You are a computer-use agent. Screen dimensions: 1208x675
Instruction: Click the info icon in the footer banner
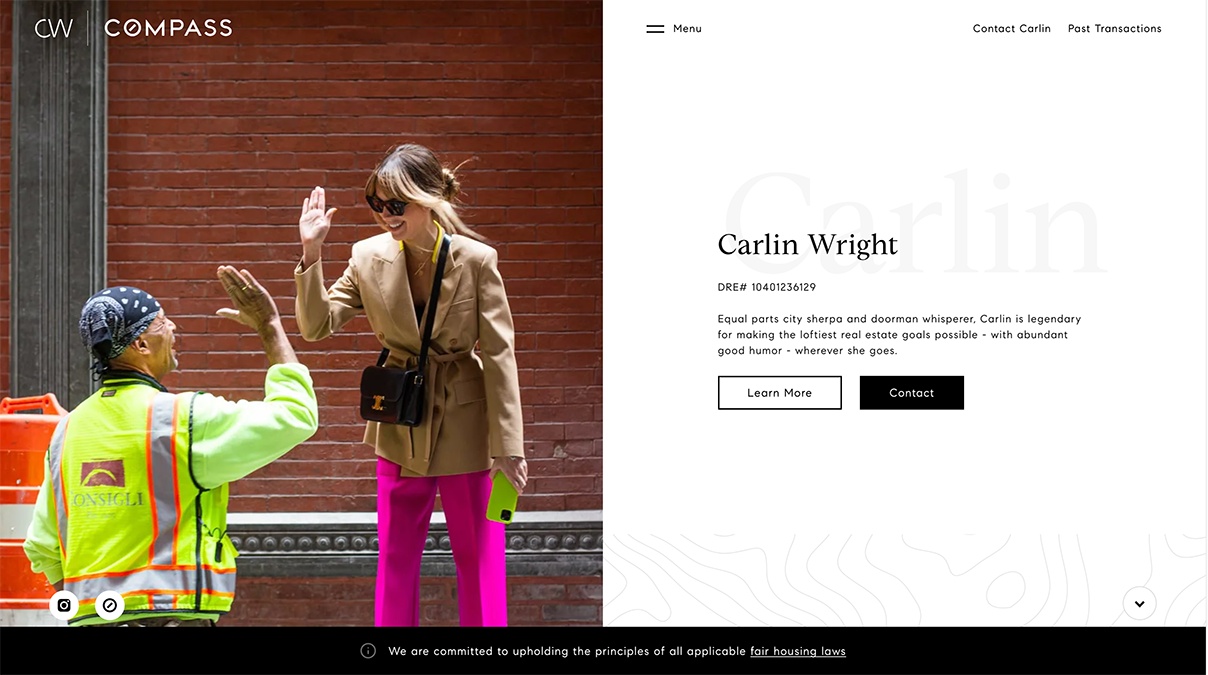point(368,651)
